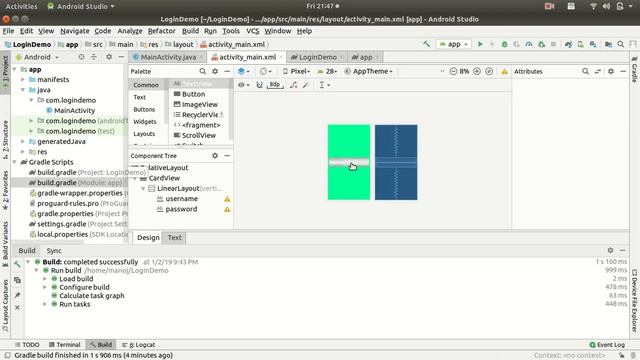Toggle the Project side panel button
Viewport: 640px width, 360px height.
click(x=5, y=73)
